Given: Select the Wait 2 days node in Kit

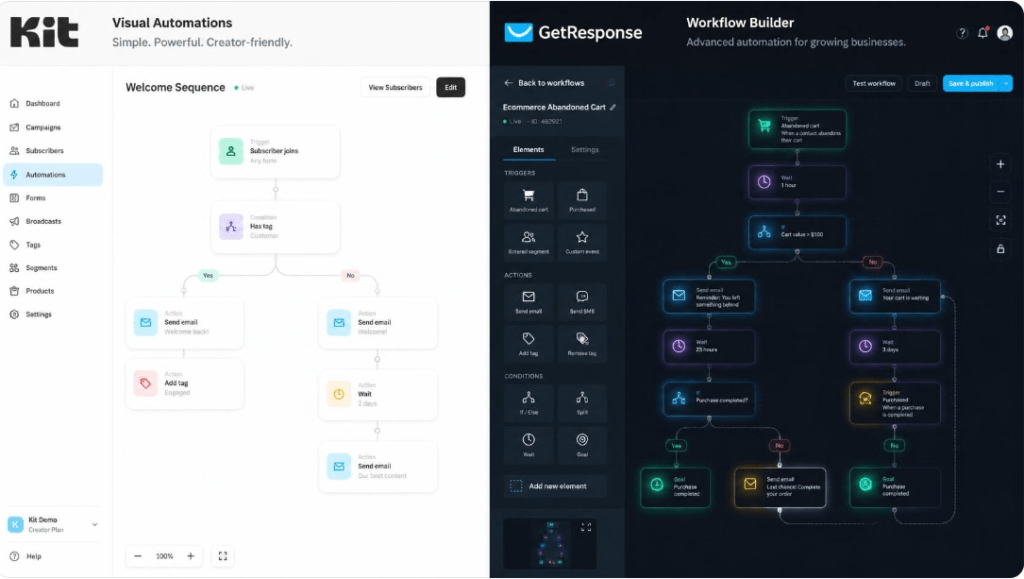Looking at the screenshot, I should pos(378,394).
